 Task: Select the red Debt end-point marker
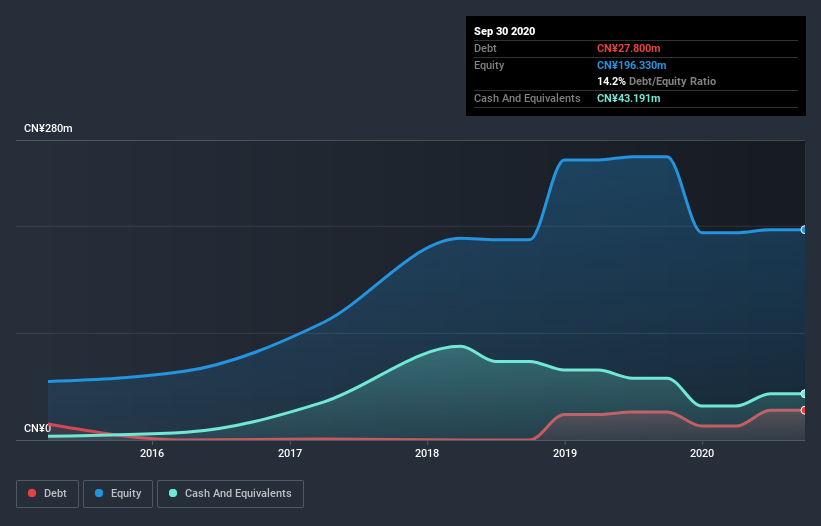(x=804, y=410)
